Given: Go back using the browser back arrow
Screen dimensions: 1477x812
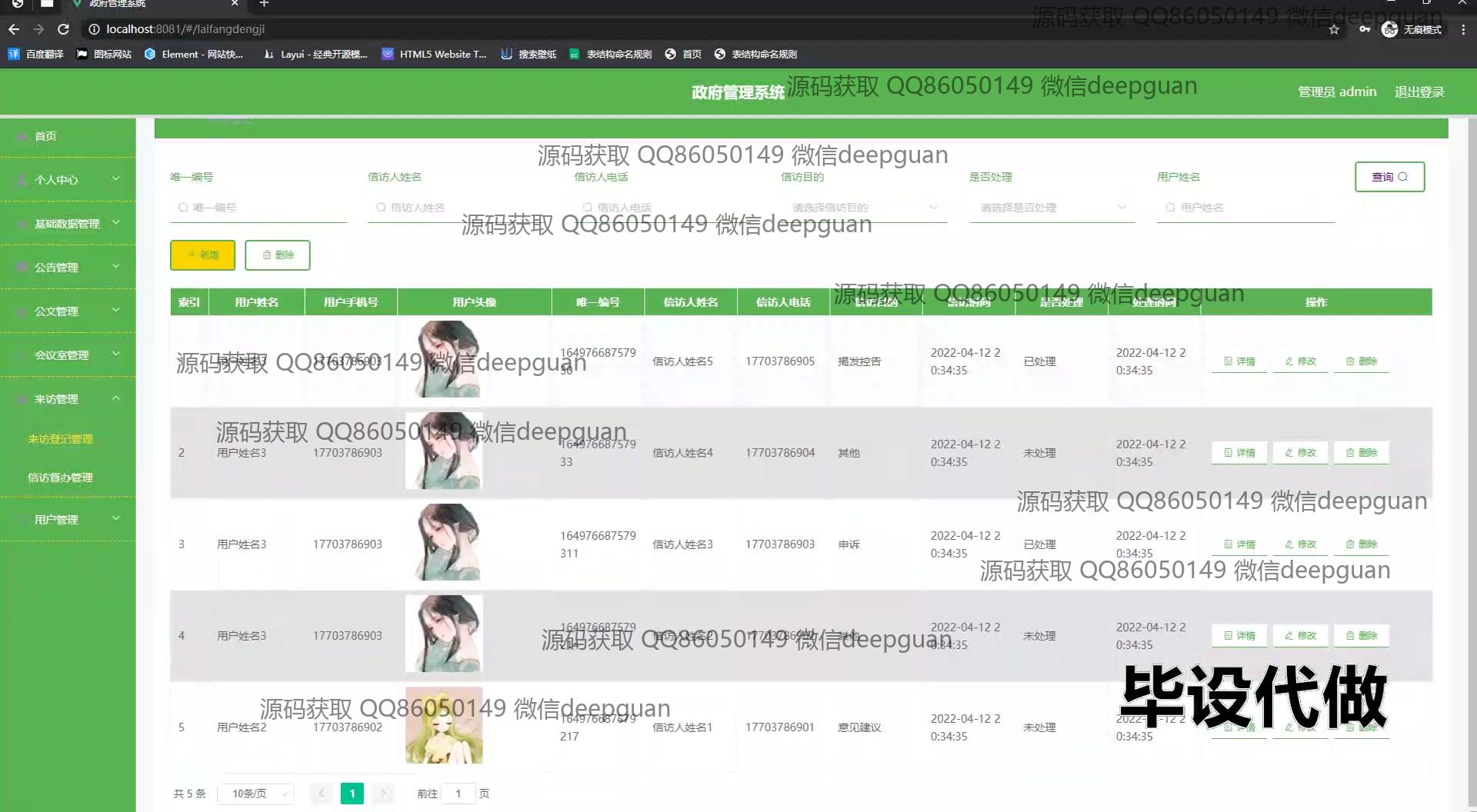Looking at the screenshot, I should click(14, 29).
